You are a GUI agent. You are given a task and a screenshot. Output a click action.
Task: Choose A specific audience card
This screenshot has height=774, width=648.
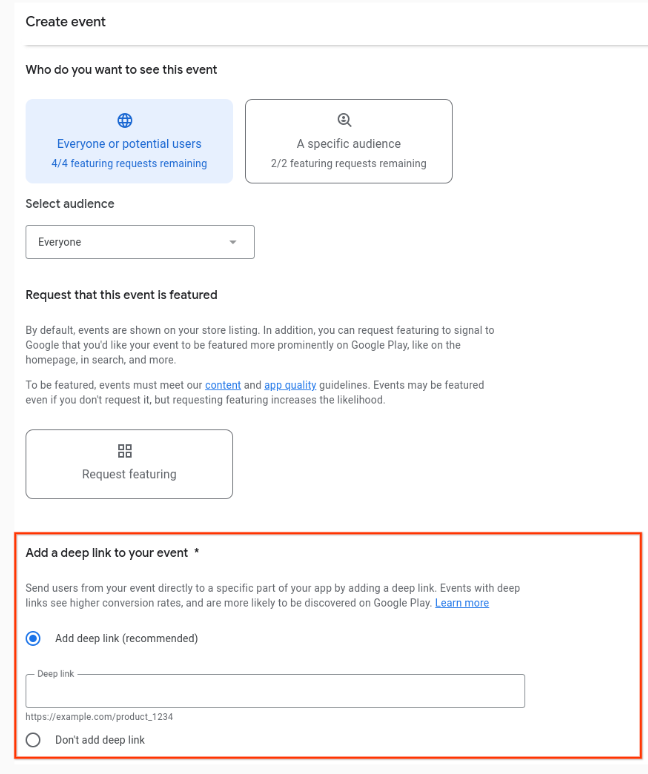[349, 141]
